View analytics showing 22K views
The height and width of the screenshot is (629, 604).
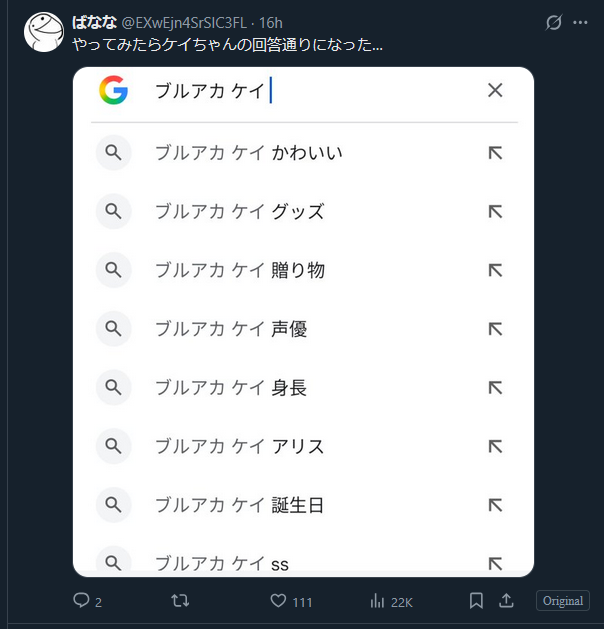pos(391,601)
